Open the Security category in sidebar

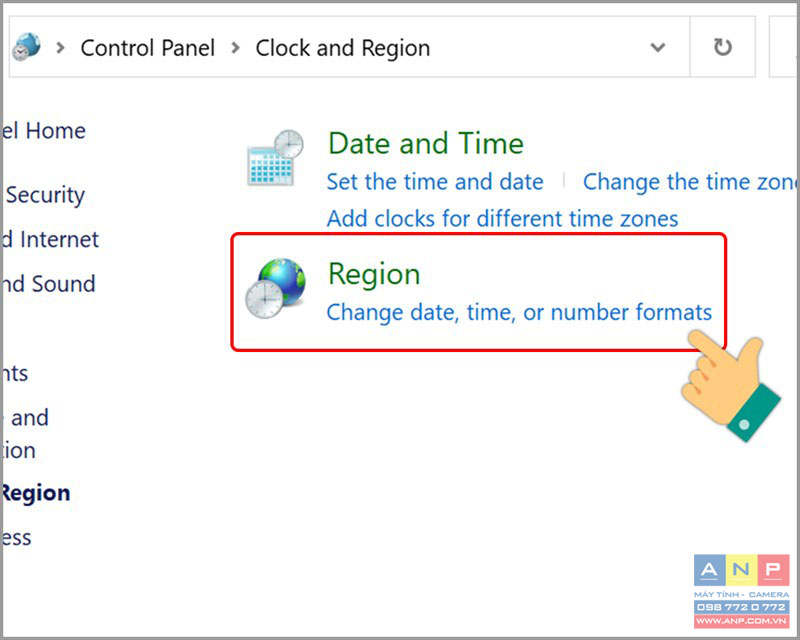click(x=44, y=195)
